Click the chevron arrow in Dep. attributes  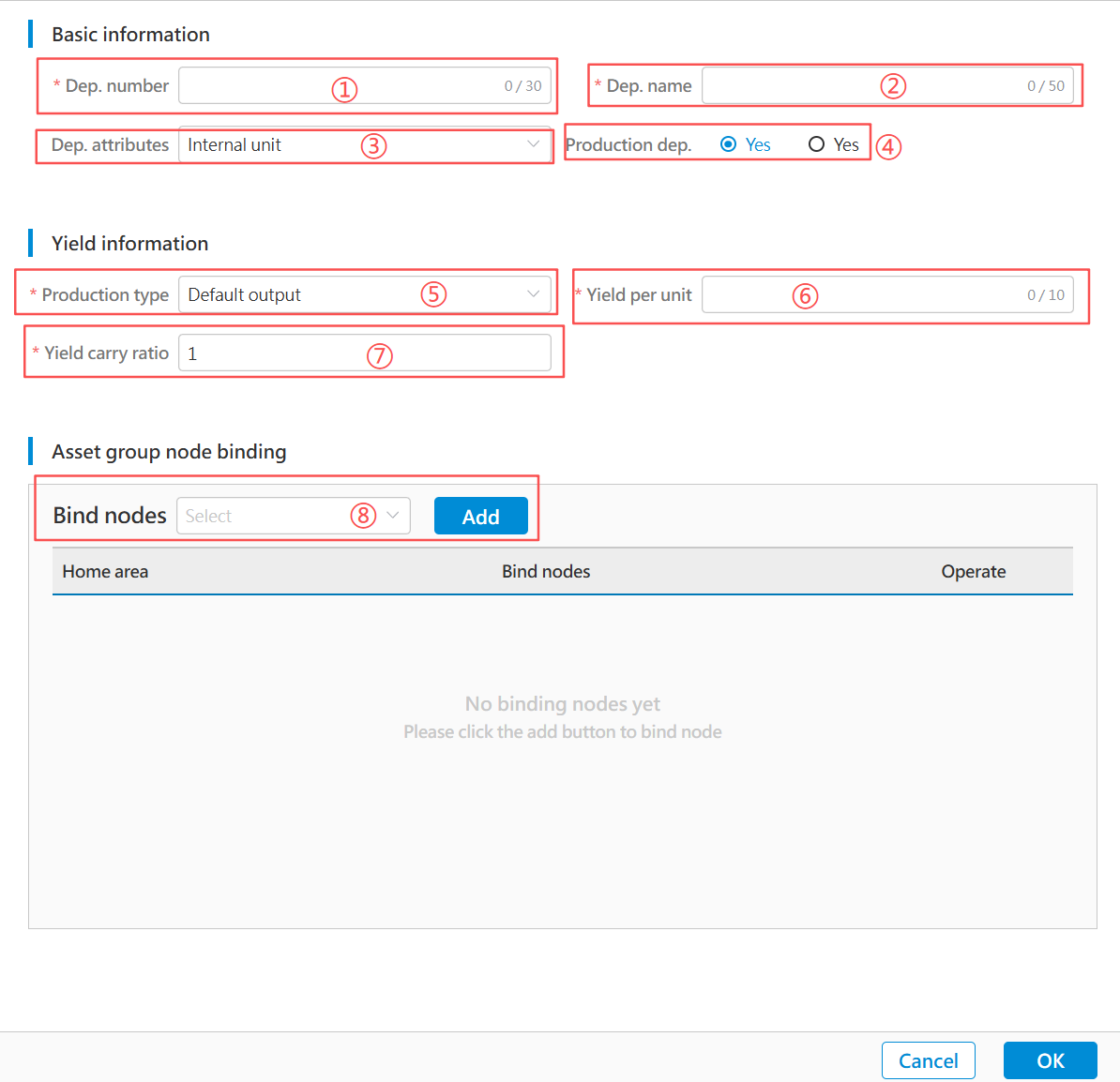click(x=533, y=144)
